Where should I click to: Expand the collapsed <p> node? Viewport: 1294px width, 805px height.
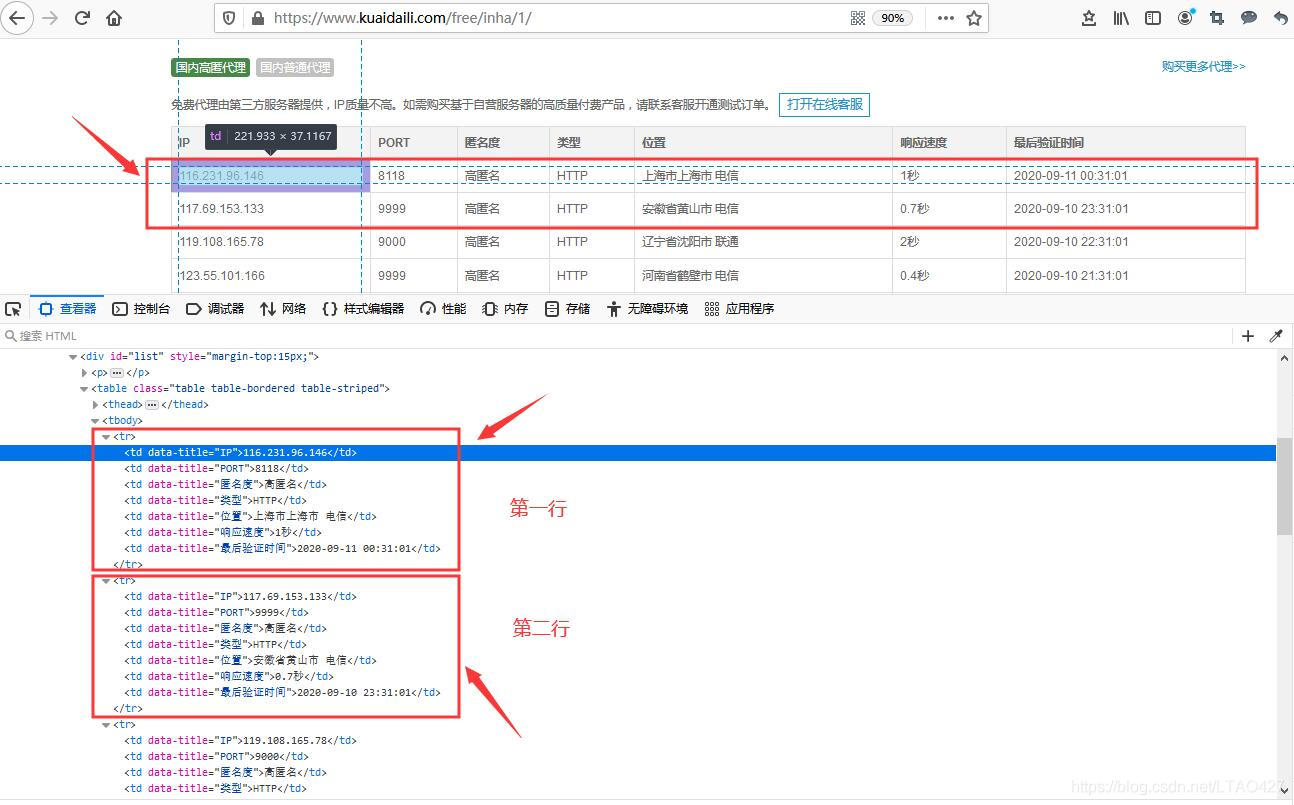coord(84,373)
